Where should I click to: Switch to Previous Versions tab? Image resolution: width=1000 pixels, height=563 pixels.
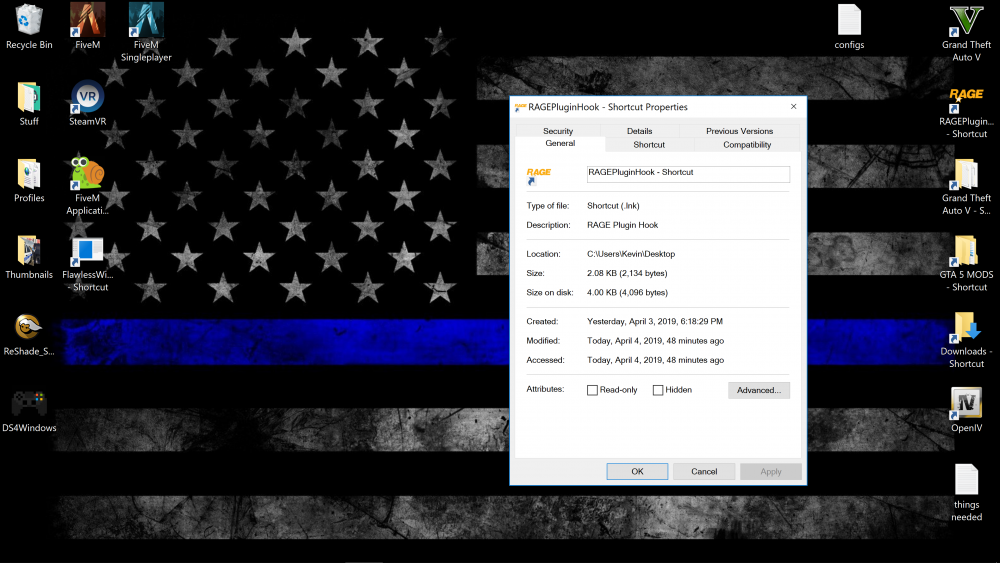739,131
